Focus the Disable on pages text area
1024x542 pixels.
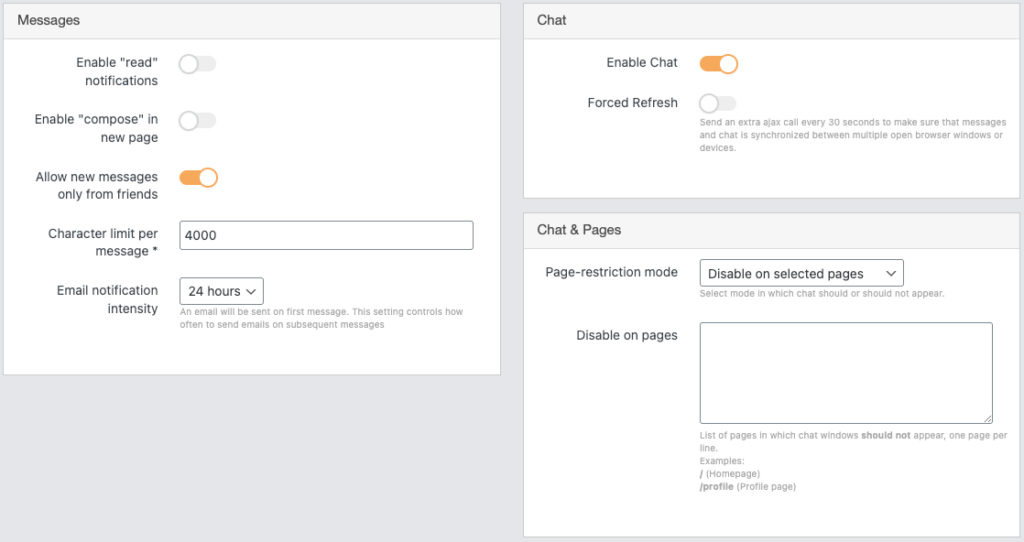pyautogui.click(x=846, y=372)
